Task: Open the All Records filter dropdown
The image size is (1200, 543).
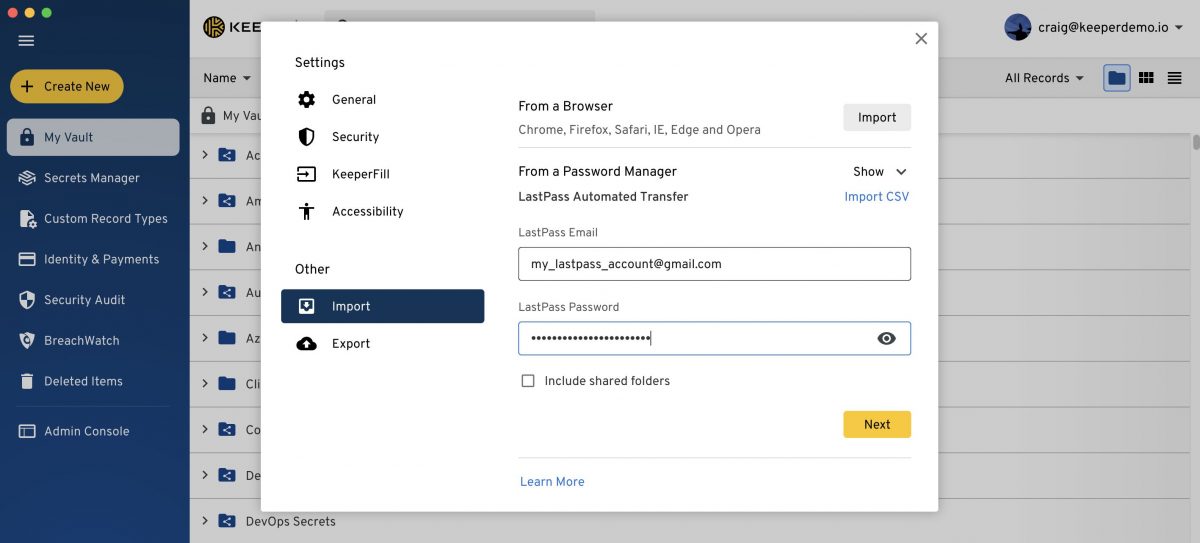Action: point(1044,78)
